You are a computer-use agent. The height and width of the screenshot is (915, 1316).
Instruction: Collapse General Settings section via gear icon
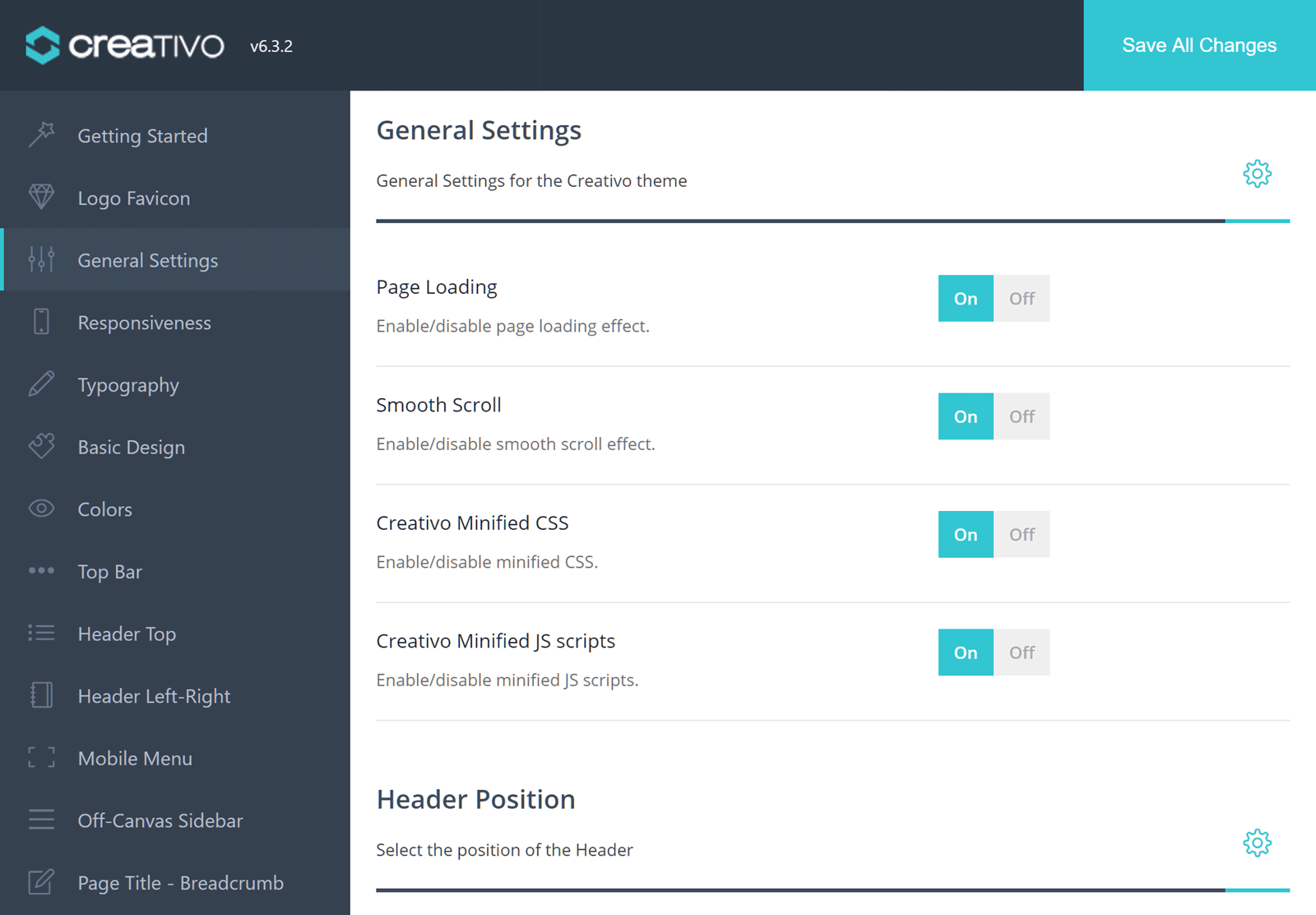pos(1257,174)
